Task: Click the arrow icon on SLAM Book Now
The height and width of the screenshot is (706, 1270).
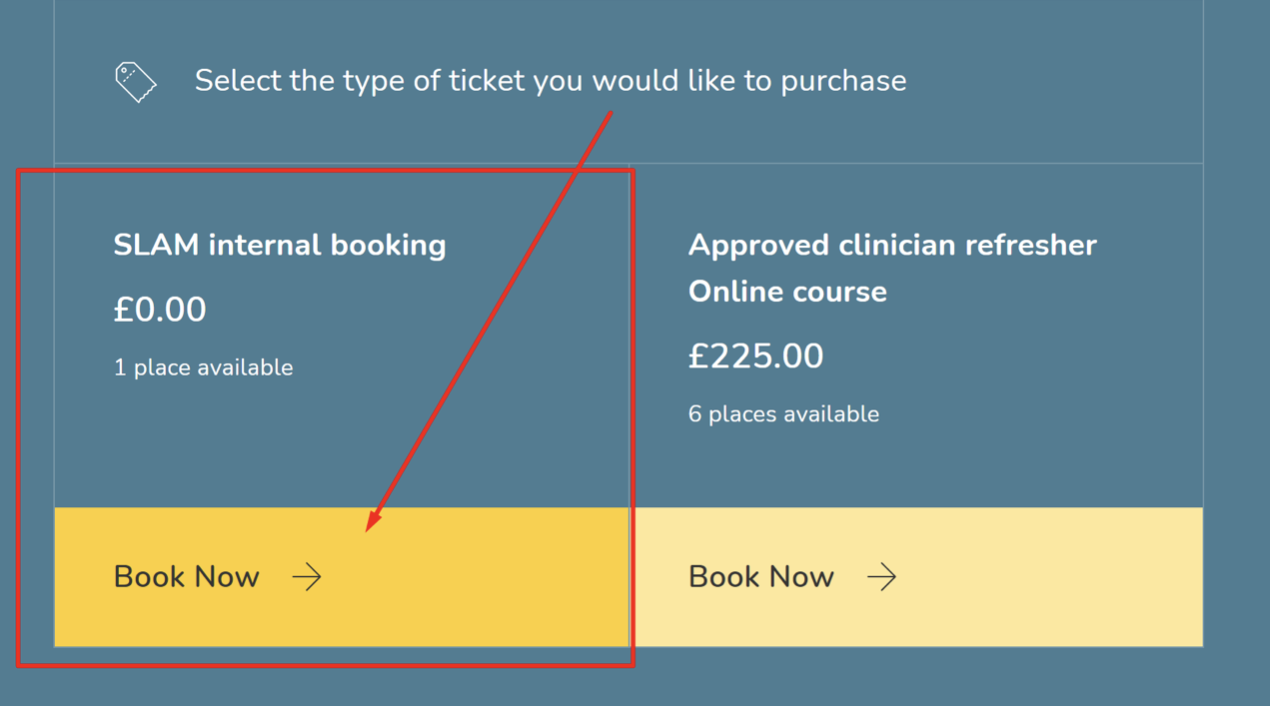Action: 307,577
